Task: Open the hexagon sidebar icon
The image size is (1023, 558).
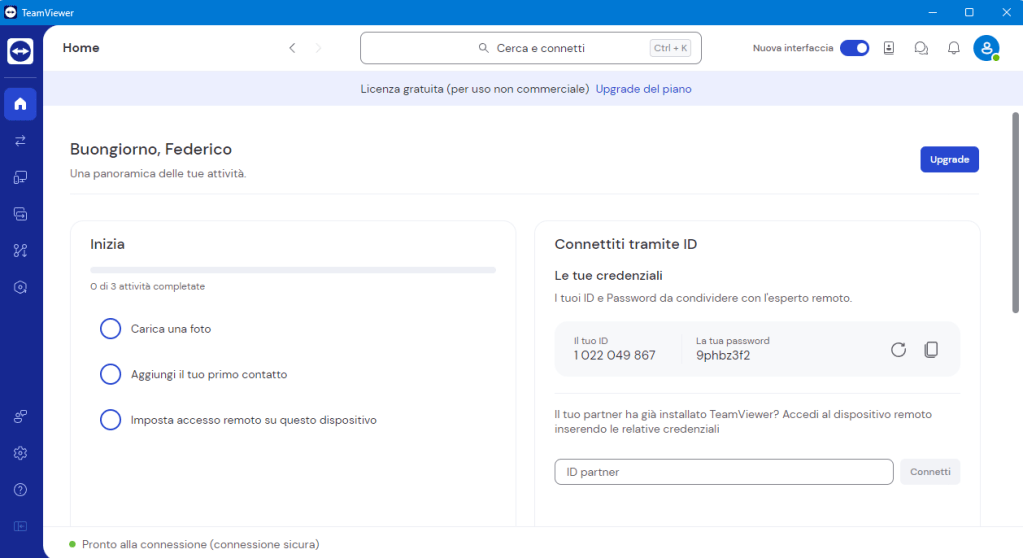Action: pyautogui.click(x=20, y=287)
